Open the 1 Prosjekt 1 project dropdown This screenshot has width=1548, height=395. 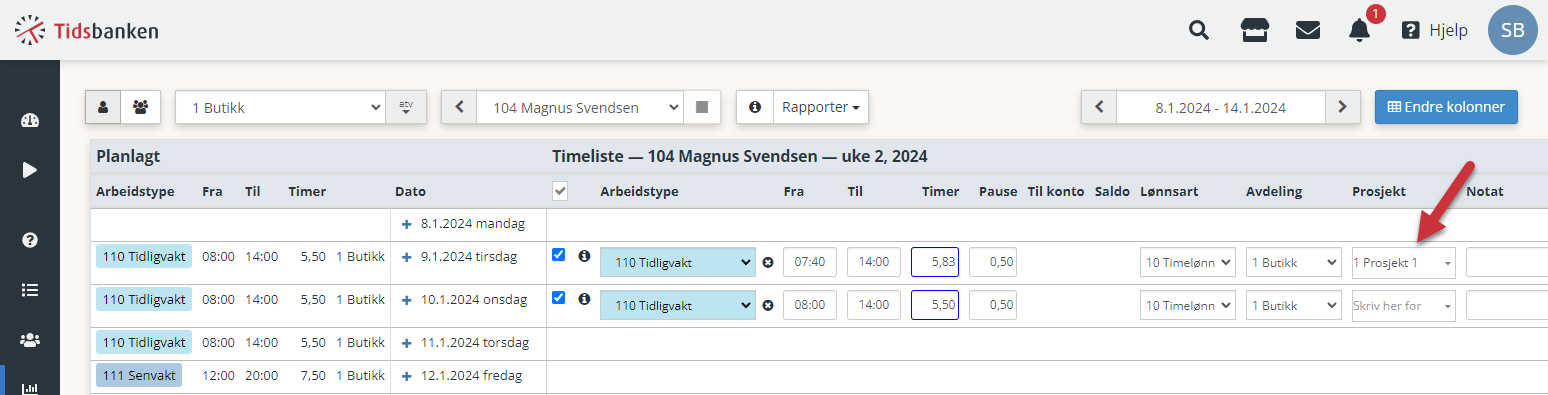(1403, 263)
